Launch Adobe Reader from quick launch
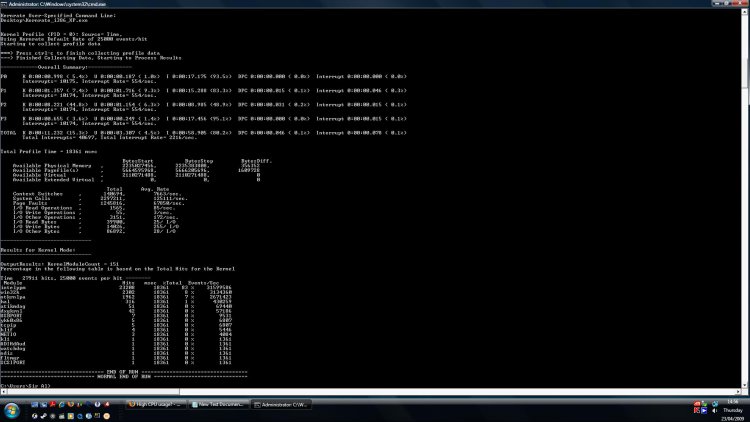 click(53, 404)
